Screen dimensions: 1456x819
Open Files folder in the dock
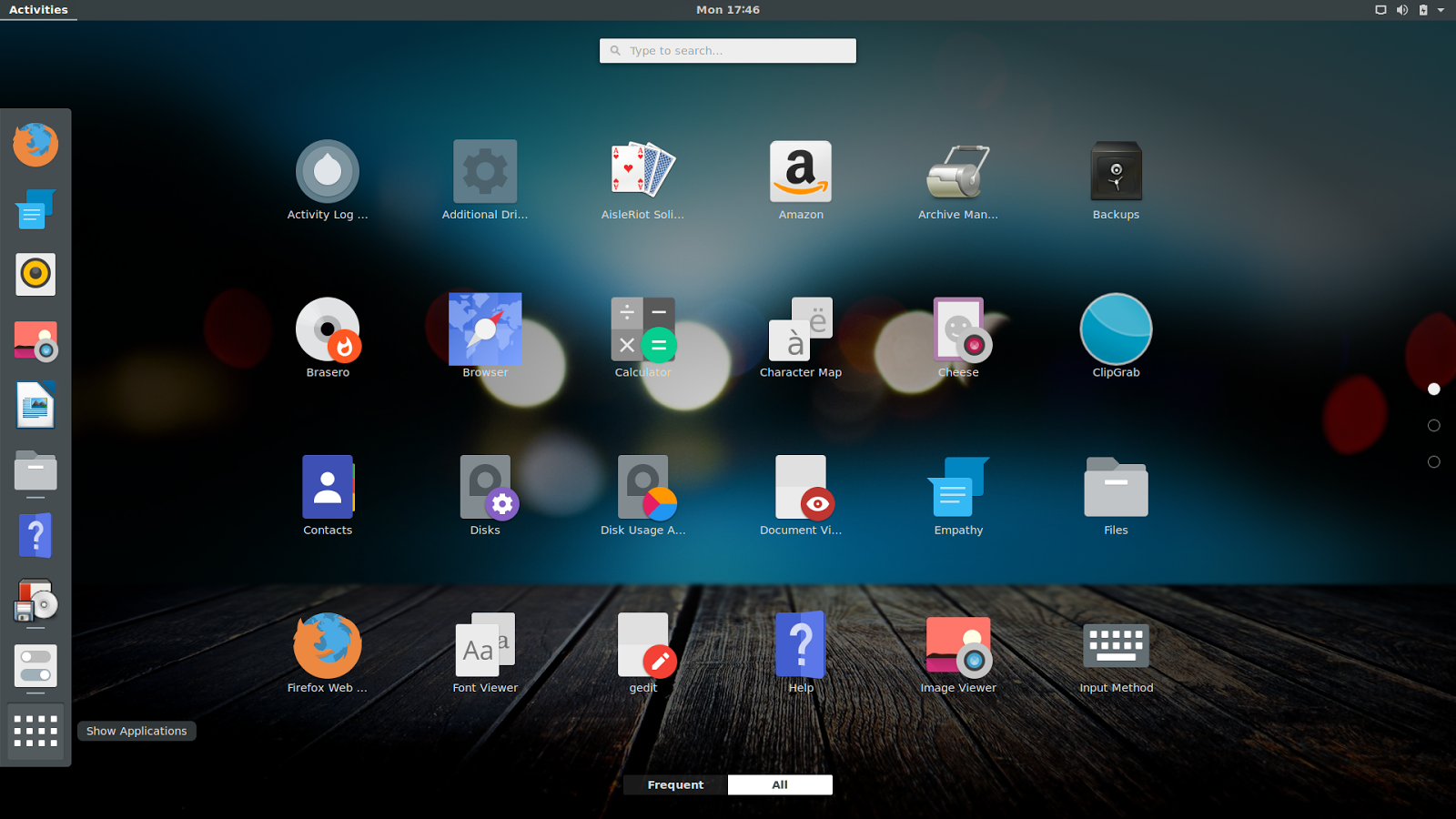(x=35, y=472)
